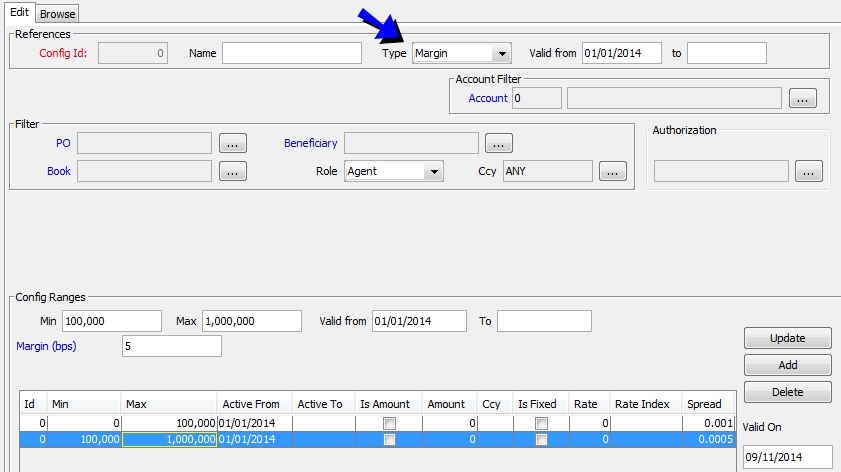Screen dimensions: 841x472
Task: Click the PO filter field
Action: click(144, 143)
